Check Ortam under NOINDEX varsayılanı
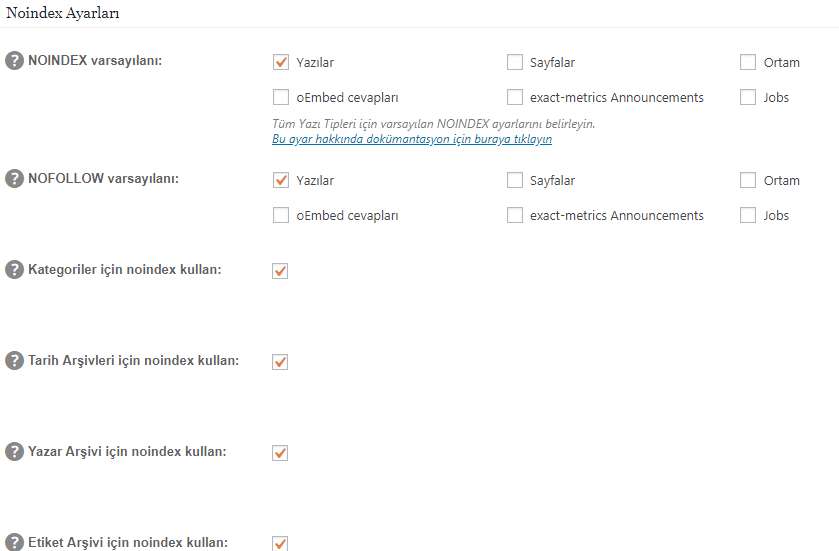Viewport: 839px width, 551px height. point(748,62)
